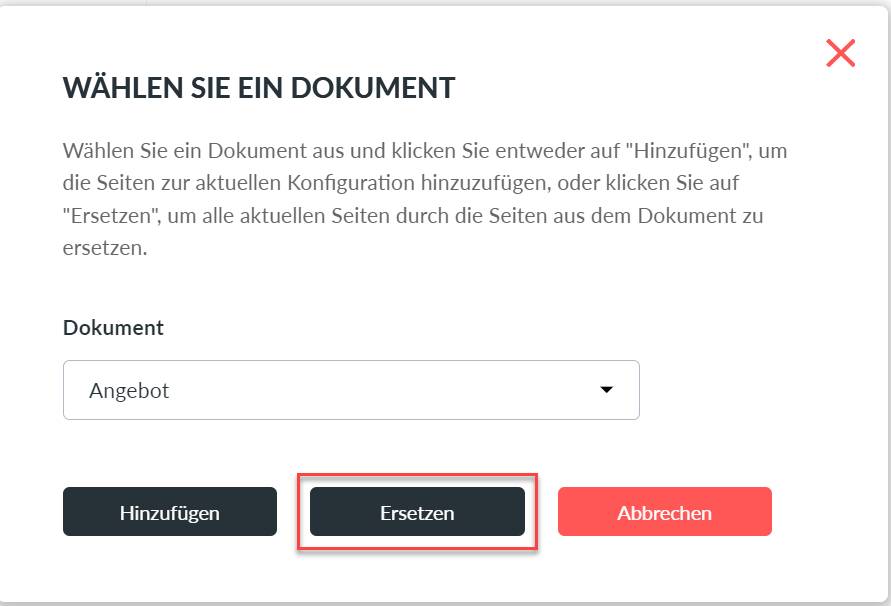Image resolution: width=891 pixels, height=606 pixels.
Task: Click the 'WÄHLEN SIE EIN DOKUMENT' heading
Action: (x=259, y=88)
